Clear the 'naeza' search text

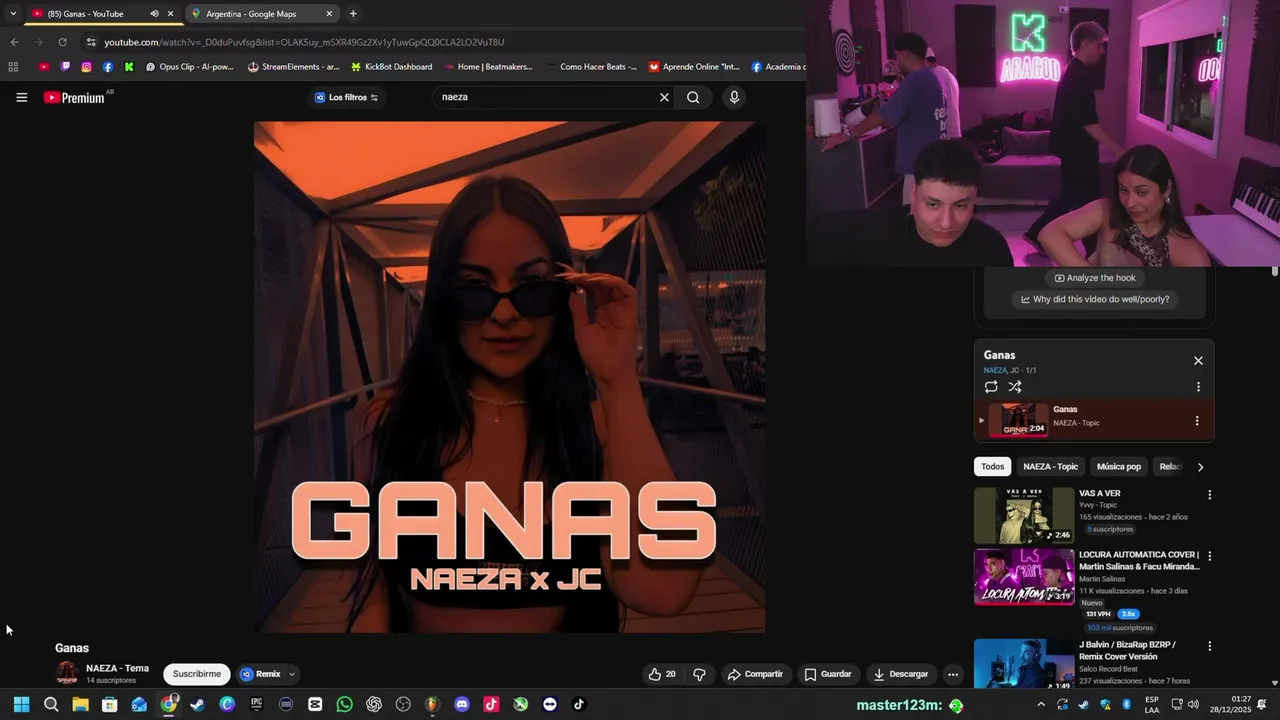pos(664,97)
